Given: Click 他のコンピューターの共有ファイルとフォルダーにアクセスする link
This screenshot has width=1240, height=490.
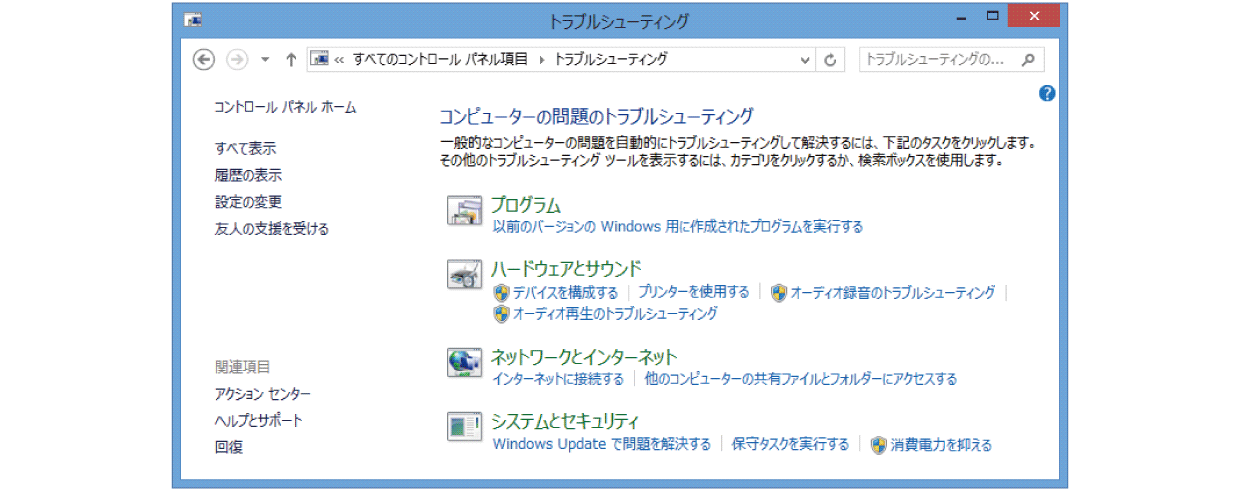Looking at the screenshot, I should tap(800, 379).
